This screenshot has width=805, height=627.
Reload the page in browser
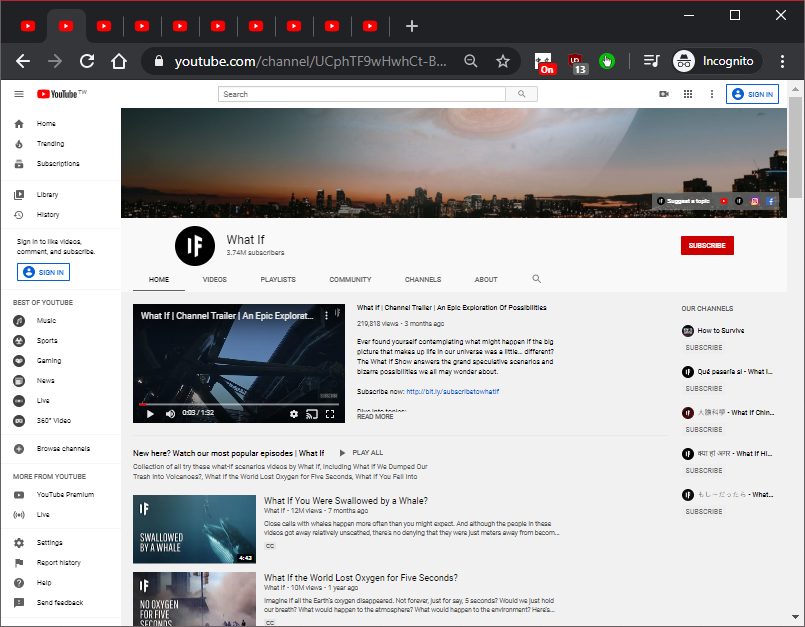[87, 62]
